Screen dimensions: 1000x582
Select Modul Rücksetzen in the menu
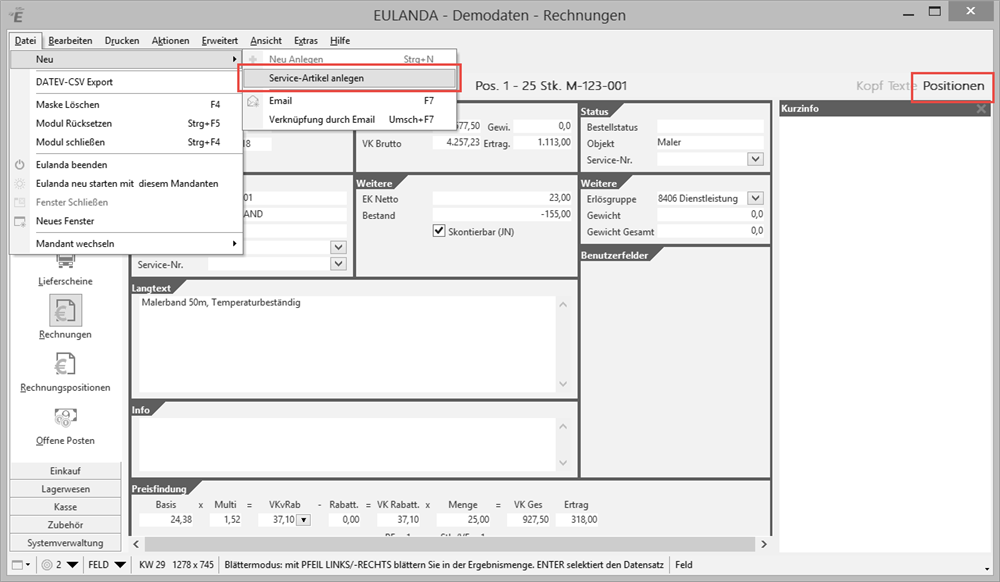click(x=126, y=124)
